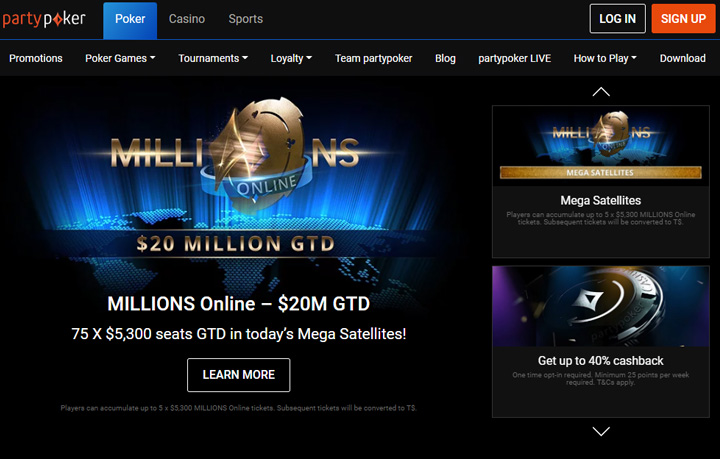The width and height of the screenshot is (720, 459).
Task: Open the Loyalty dropdown
Action: [291, 58]
